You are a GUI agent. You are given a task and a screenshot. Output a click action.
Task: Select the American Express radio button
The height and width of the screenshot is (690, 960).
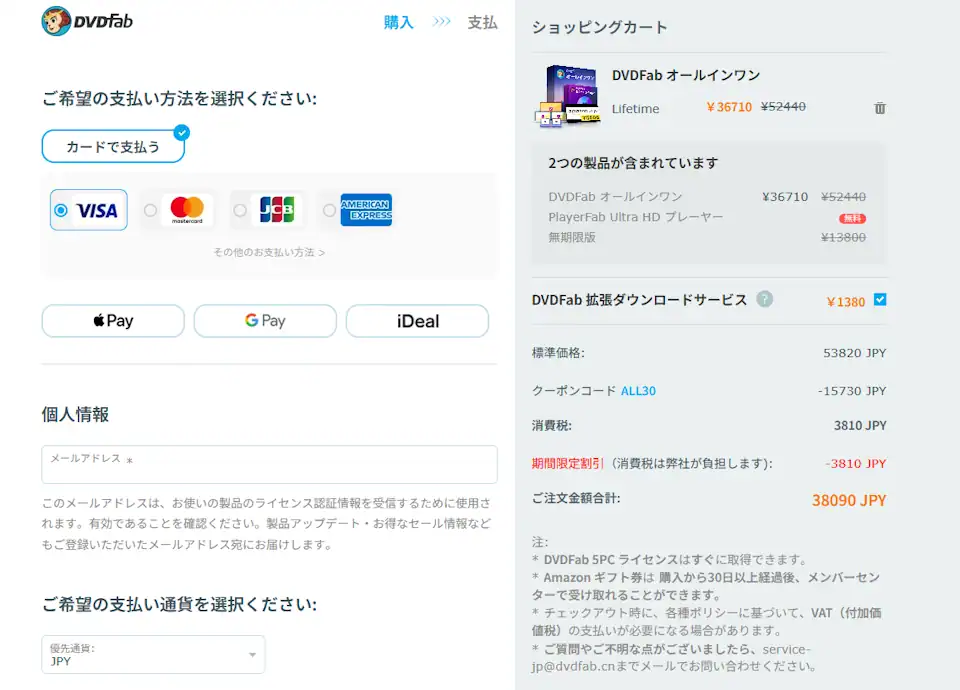[329, 210]
